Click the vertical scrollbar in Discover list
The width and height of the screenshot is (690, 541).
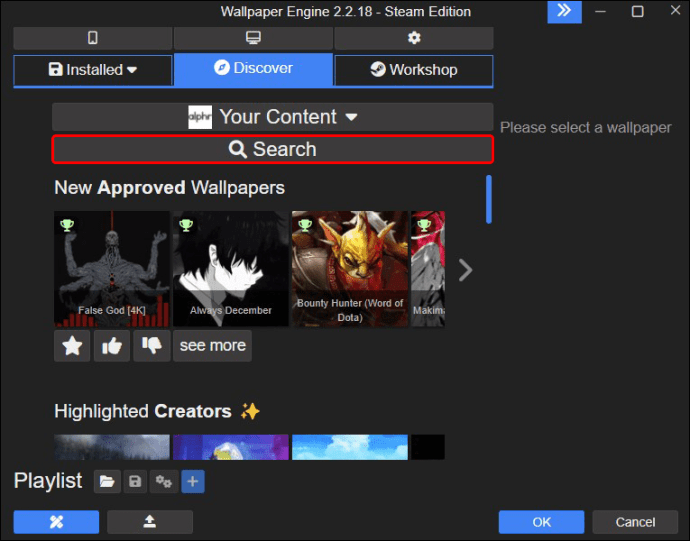click(x=488, y=199)
